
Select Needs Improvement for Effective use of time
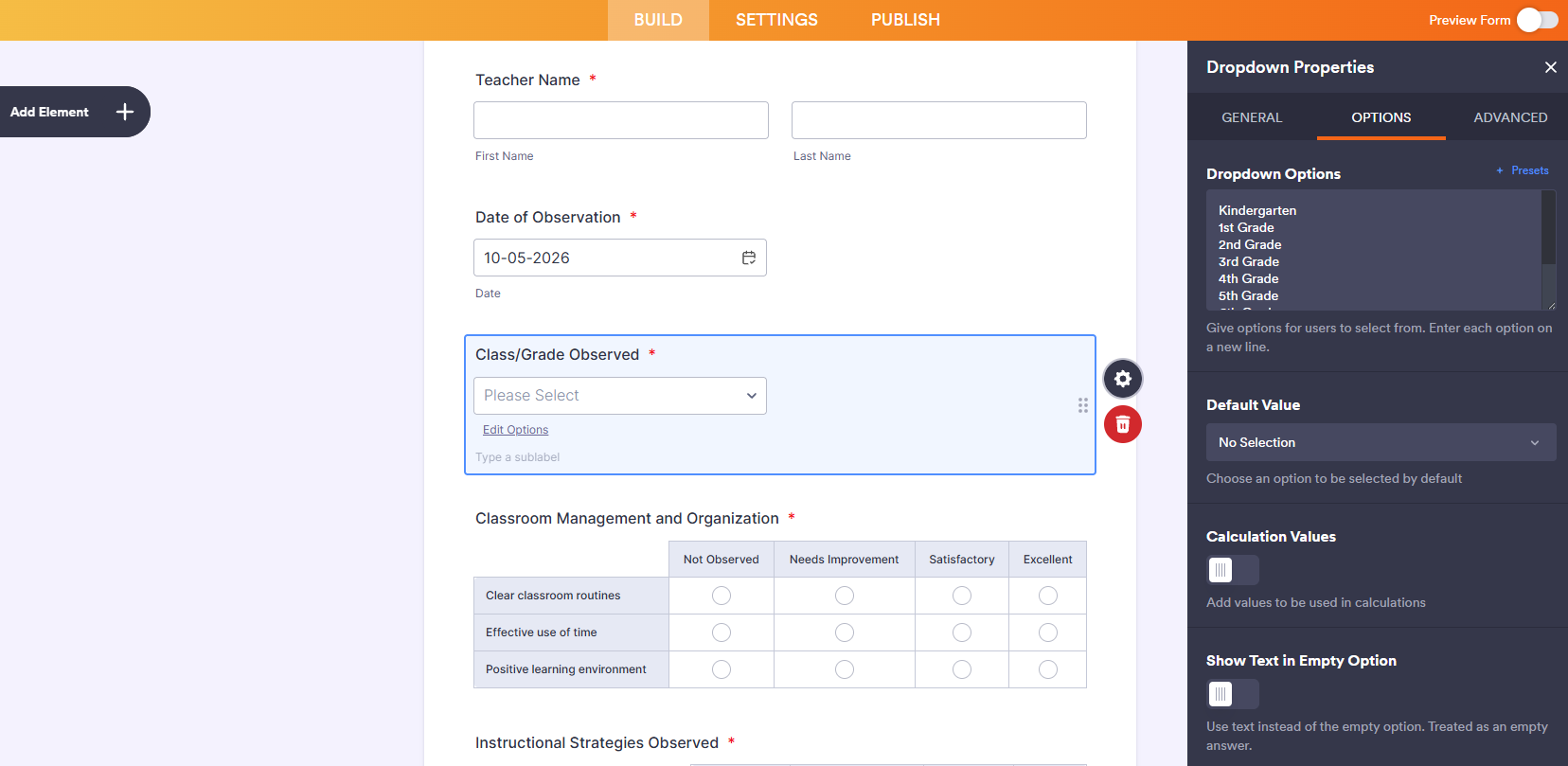coord(845,632)
